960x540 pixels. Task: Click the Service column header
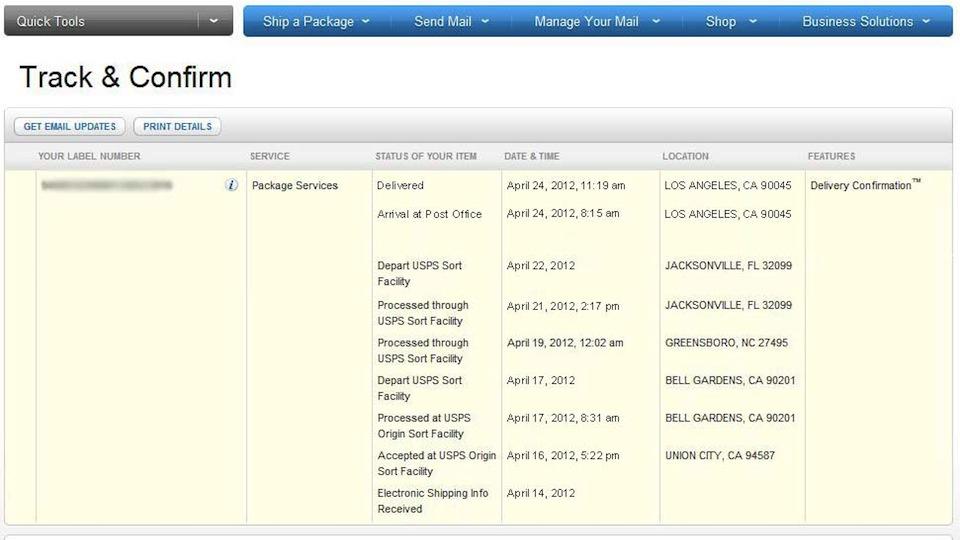point(269,156)
